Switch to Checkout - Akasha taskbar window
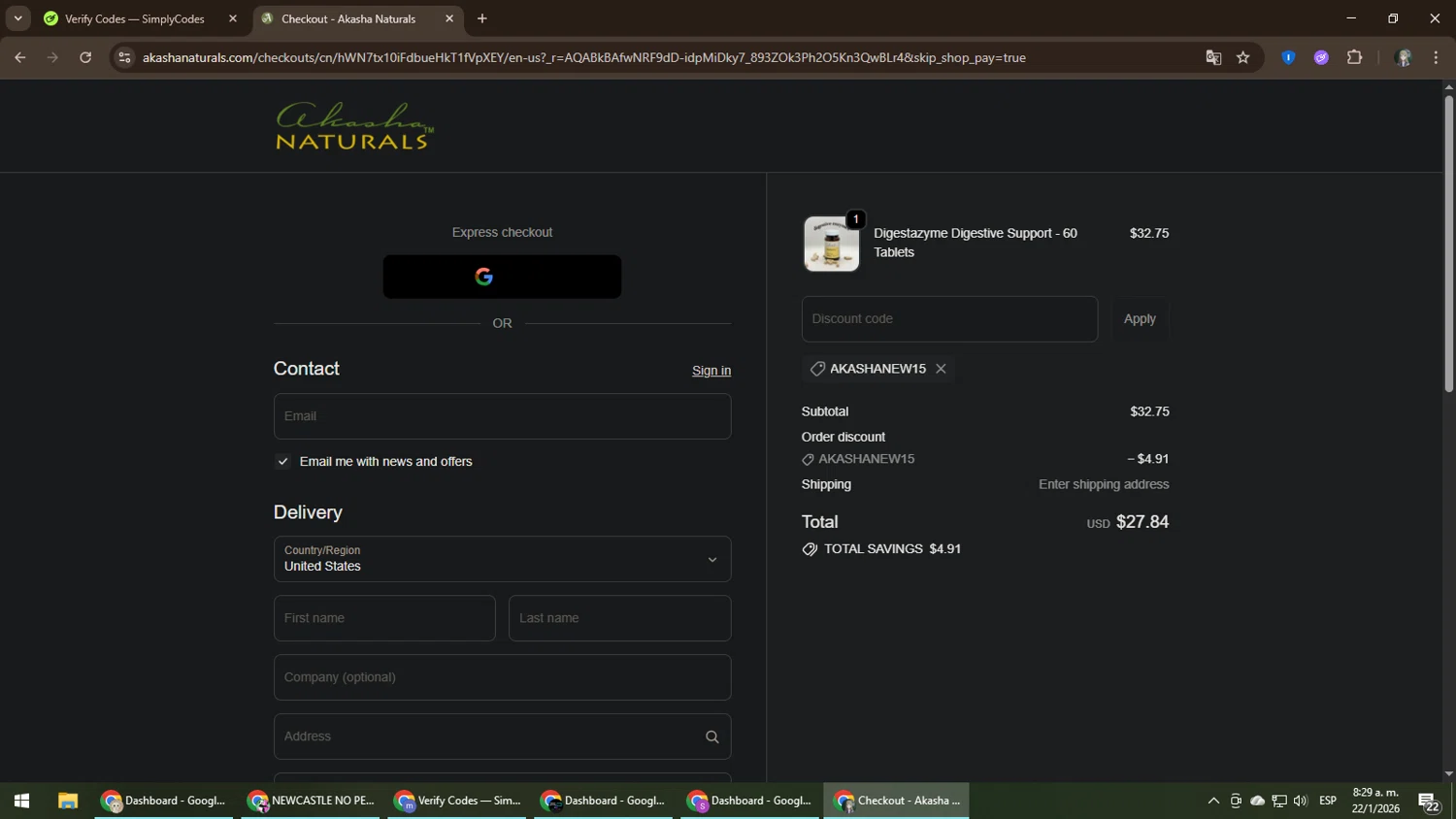This screenshot has width=1456, height=819. [x=897, y=801]
